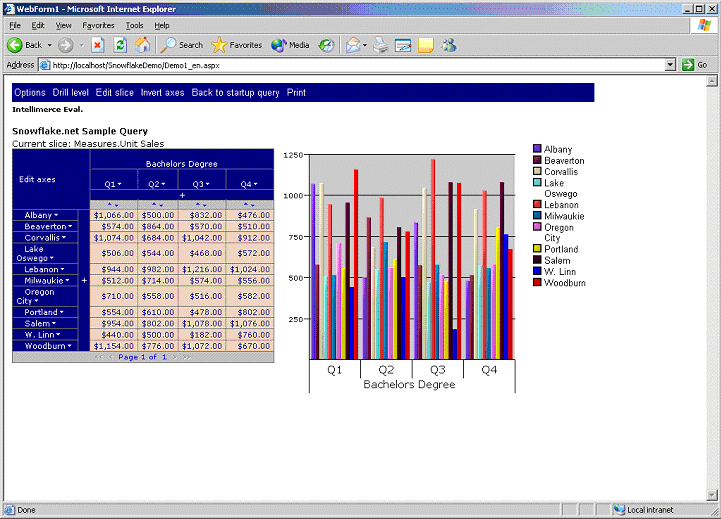Click the Portland yellow legend swatch
The height and width of the screenshot is (519, 721).
(x=537, y=249)
